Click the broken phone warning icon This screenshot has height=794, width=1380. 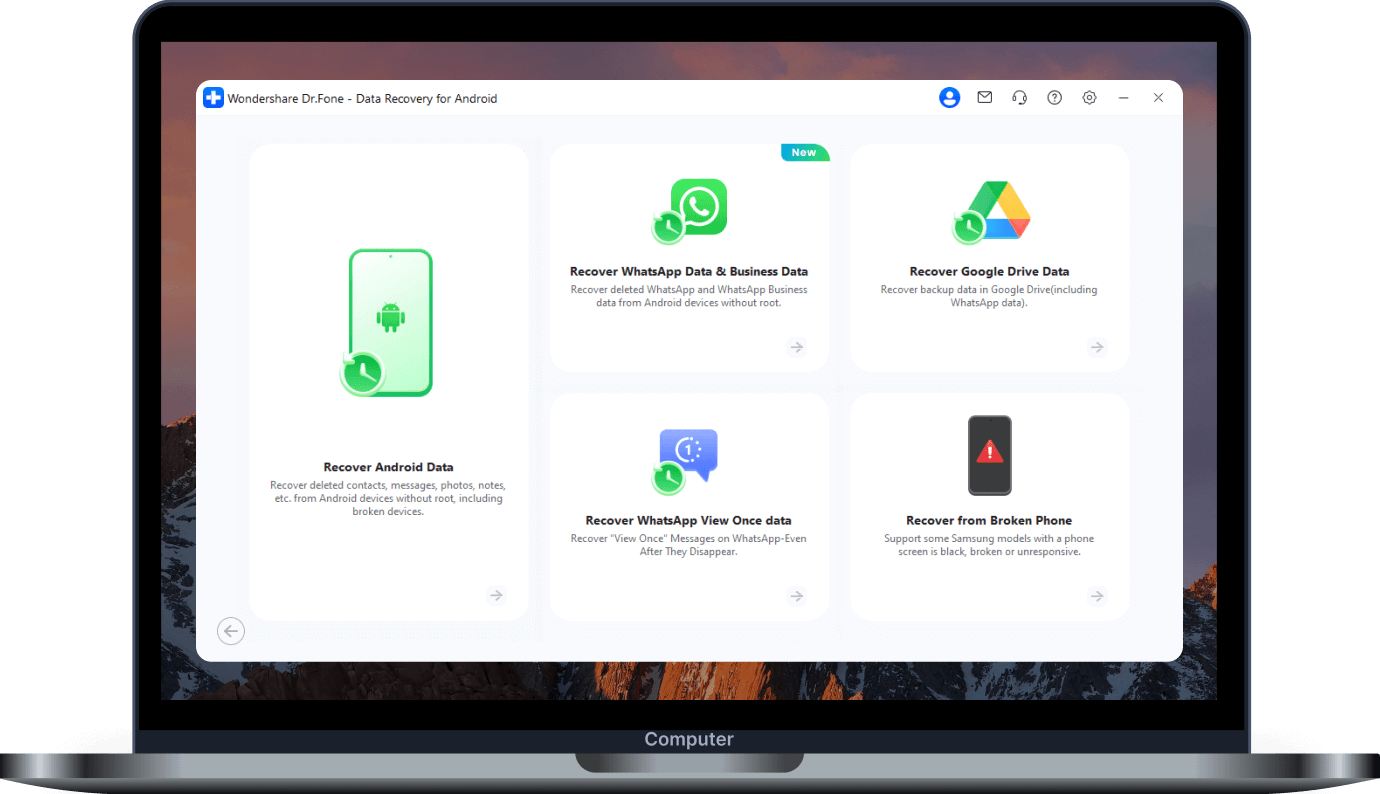pos(990,455)
